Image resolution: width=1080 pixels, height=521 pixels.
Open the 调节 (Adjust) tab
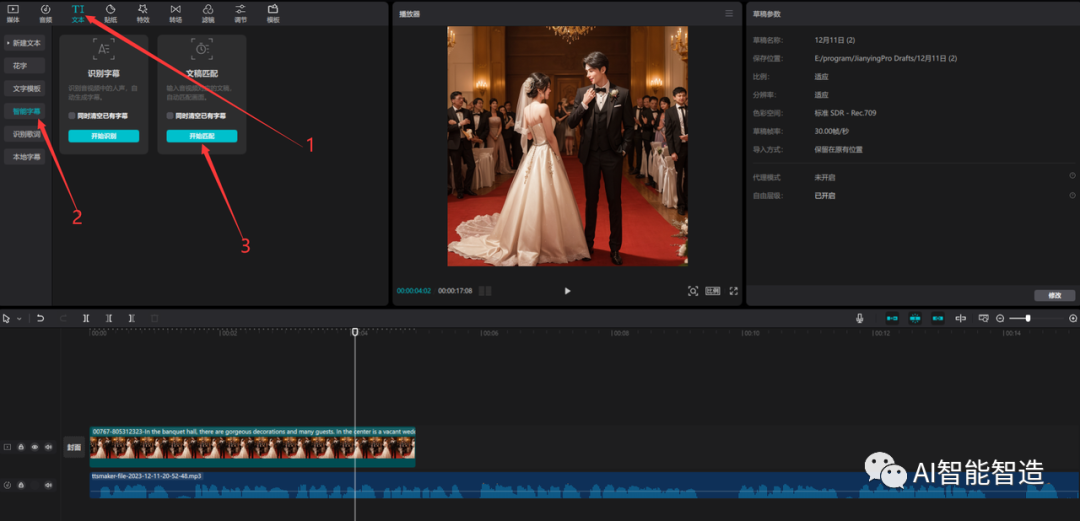point(240,13)
